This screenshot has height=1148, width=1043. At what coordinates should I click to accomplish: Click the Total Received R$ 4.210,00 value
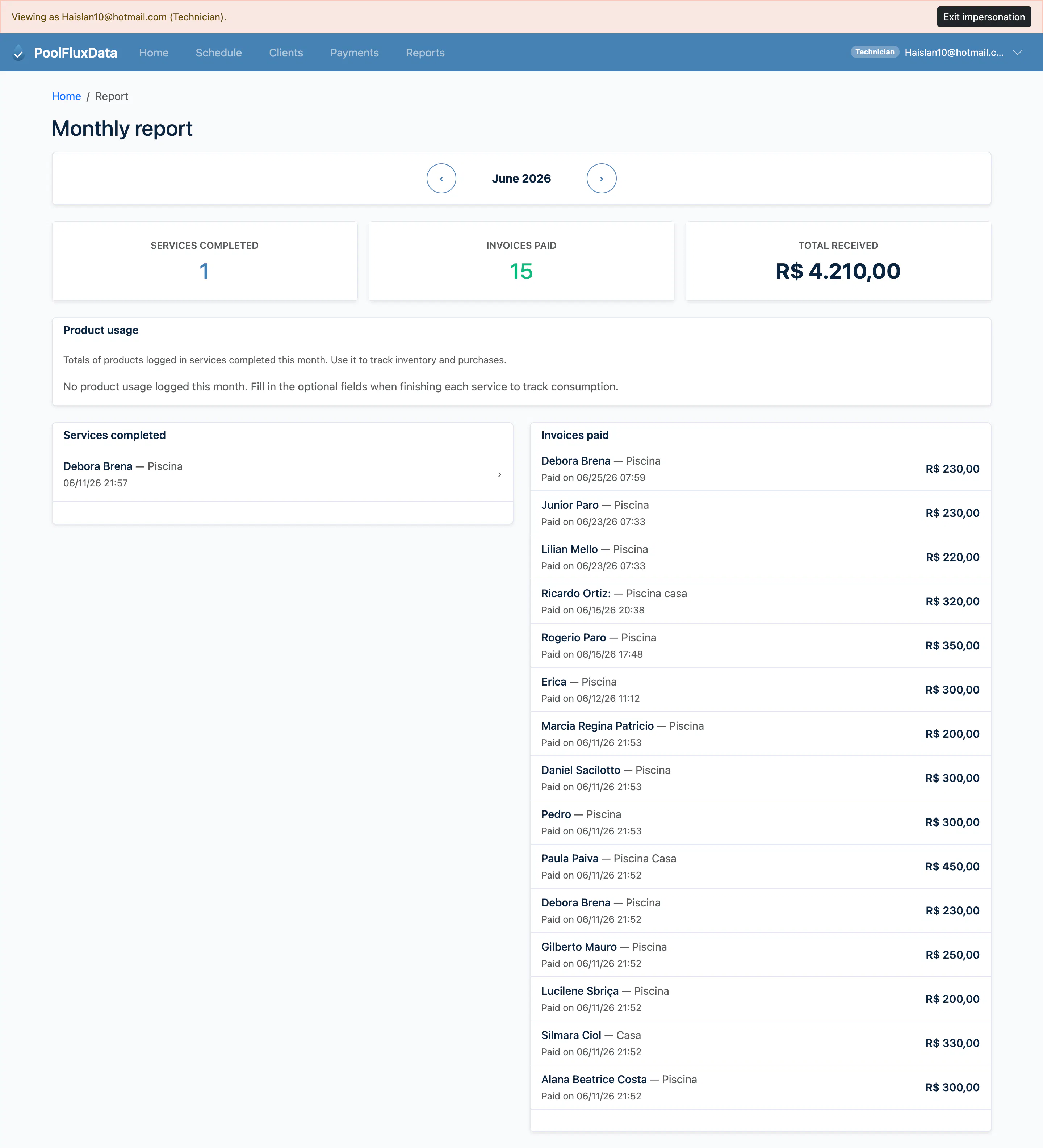coord(838,271)
